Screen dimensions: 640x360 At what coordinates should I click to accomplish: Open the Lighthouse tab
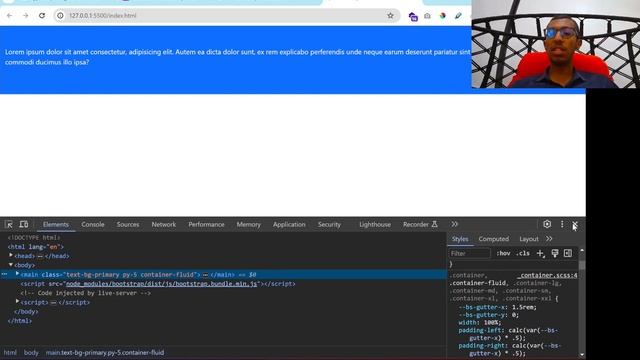(375, 224)
